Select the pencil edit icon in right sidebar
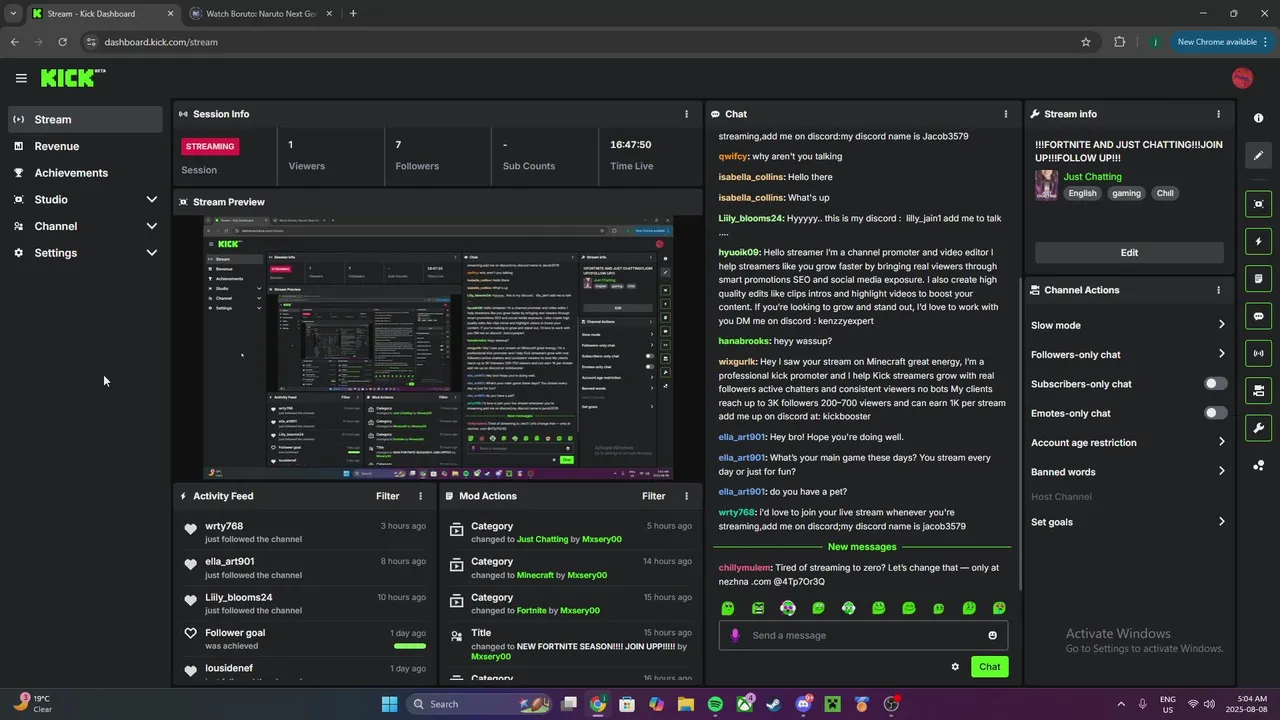The width and height of the screenshot is (1280, 720). (x=1258, y=155)
